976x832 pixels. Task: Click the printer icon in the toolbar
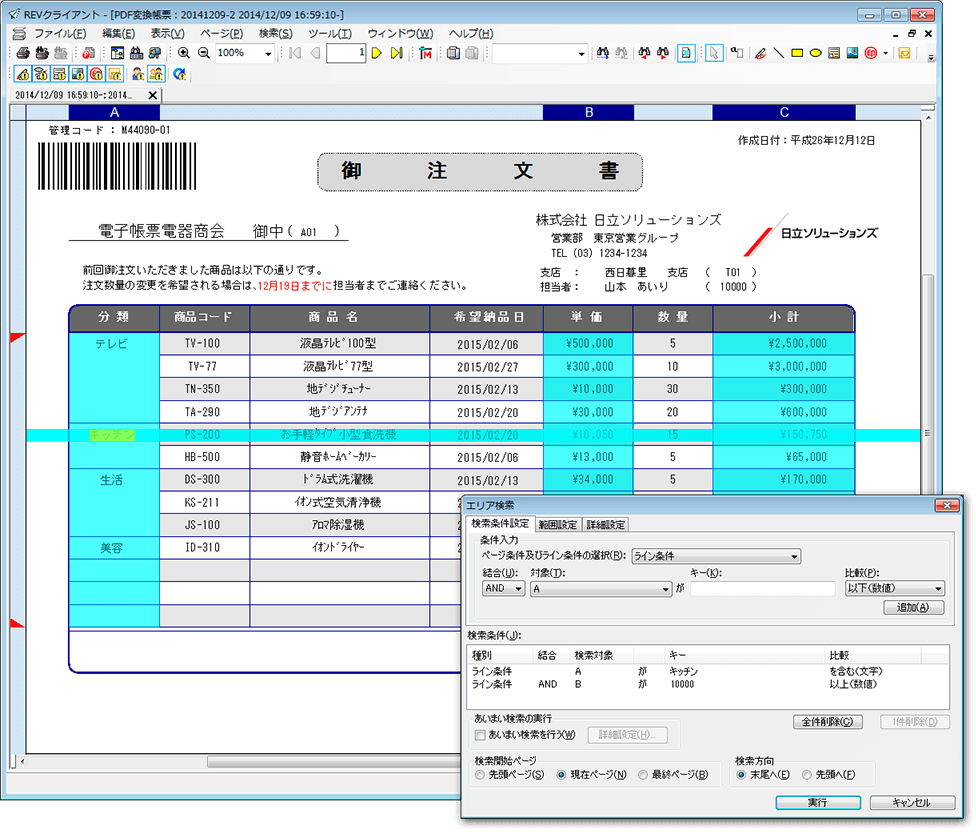(x=21, y=53)
